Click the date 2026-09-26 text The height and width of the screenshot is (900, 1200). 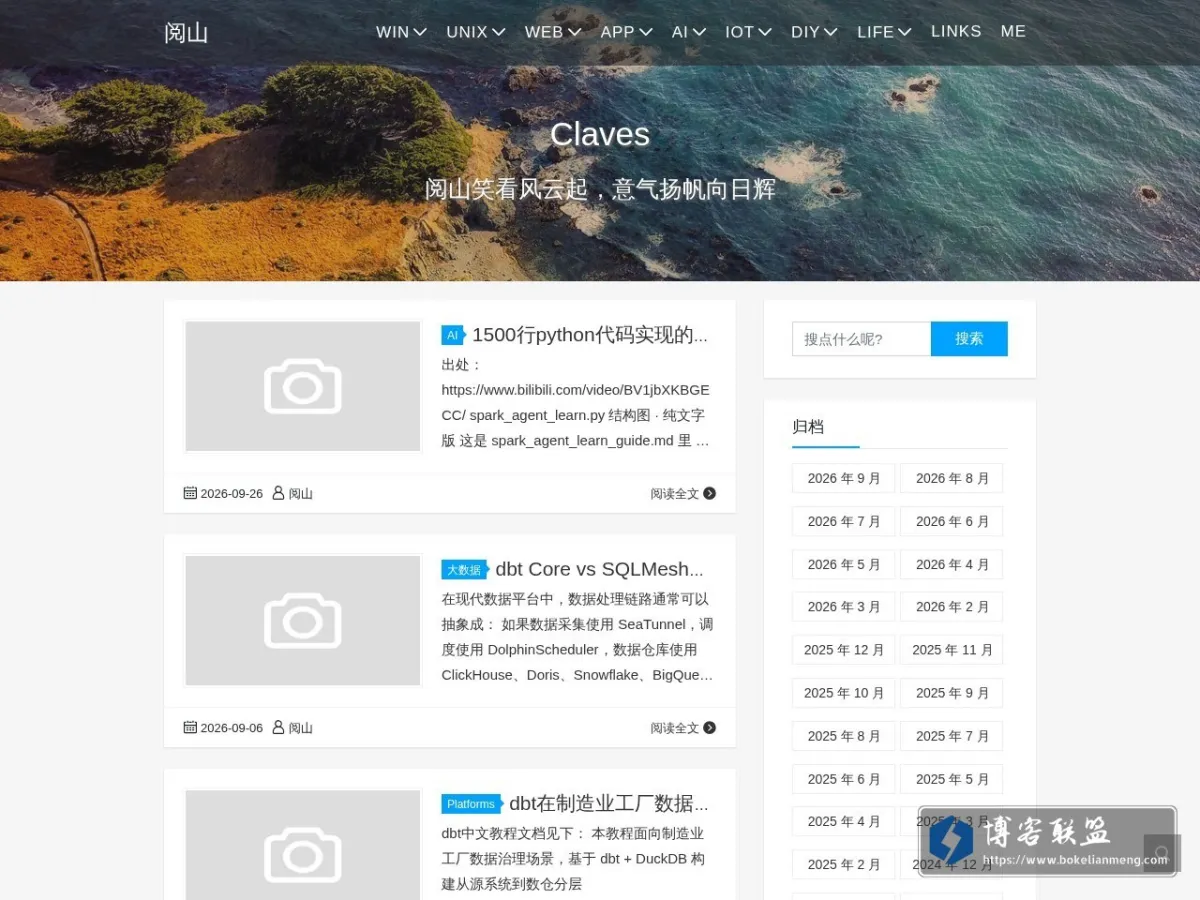click(x=231, y=494)
